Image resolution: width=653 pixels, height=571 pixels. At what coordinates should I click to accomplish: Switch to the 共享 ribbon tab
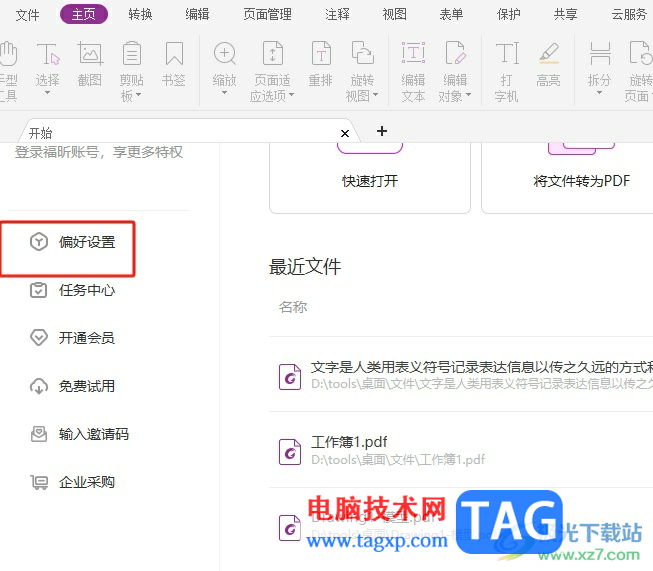[566, 15]
